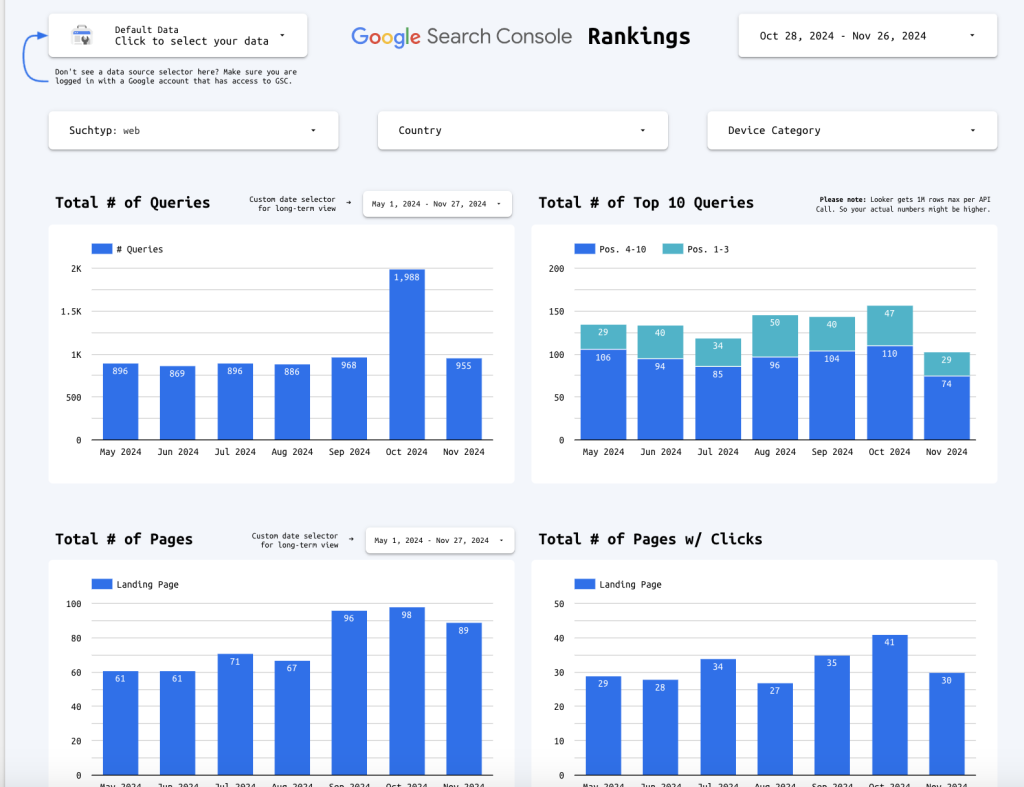Open custom date selector above Total # of Queries chart
The image size is (1024, 787).
(x=437, y=204)
